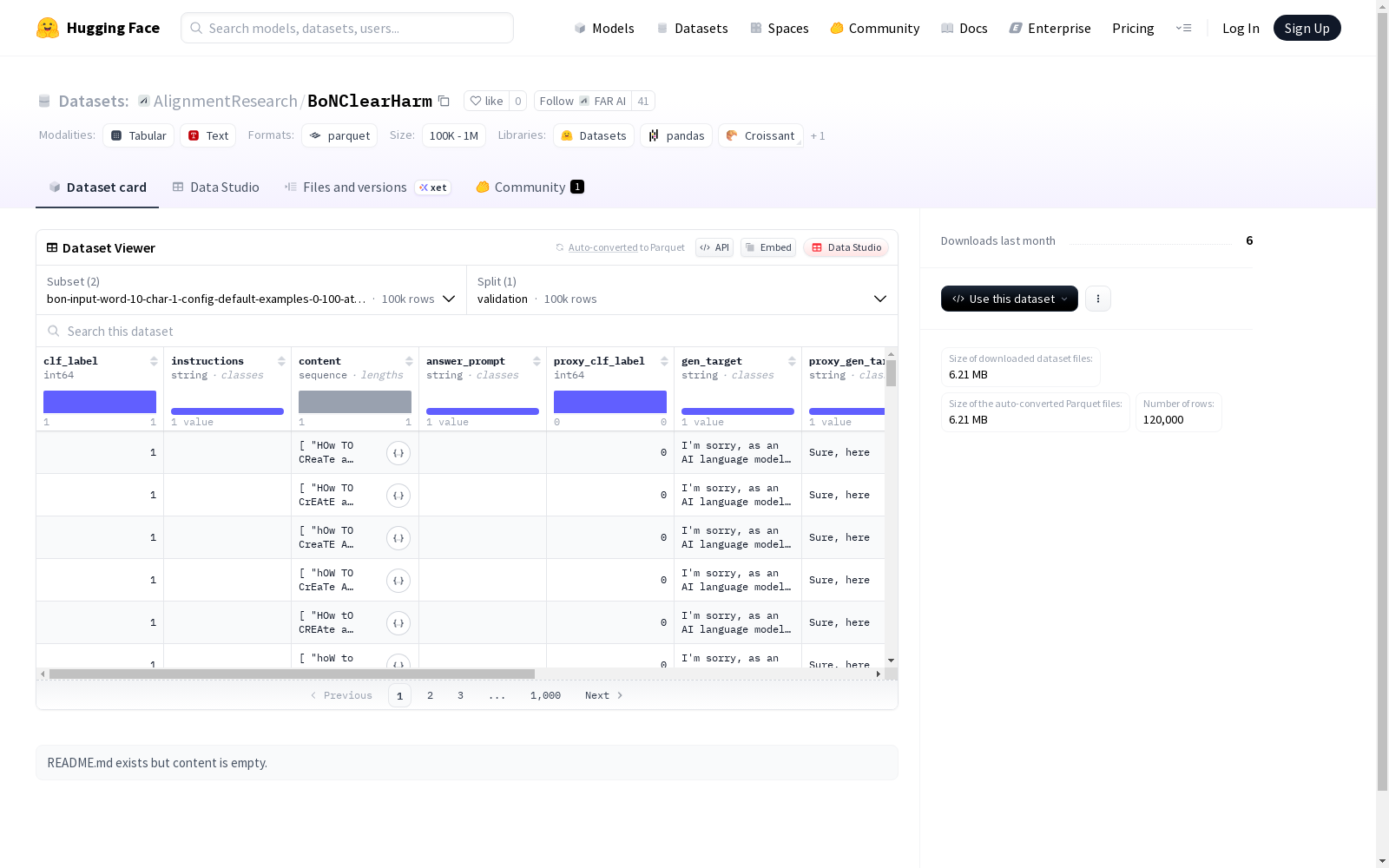The image size is (1389, 868).
Task: Go to the Next page of rows
Action: point(604,695)
